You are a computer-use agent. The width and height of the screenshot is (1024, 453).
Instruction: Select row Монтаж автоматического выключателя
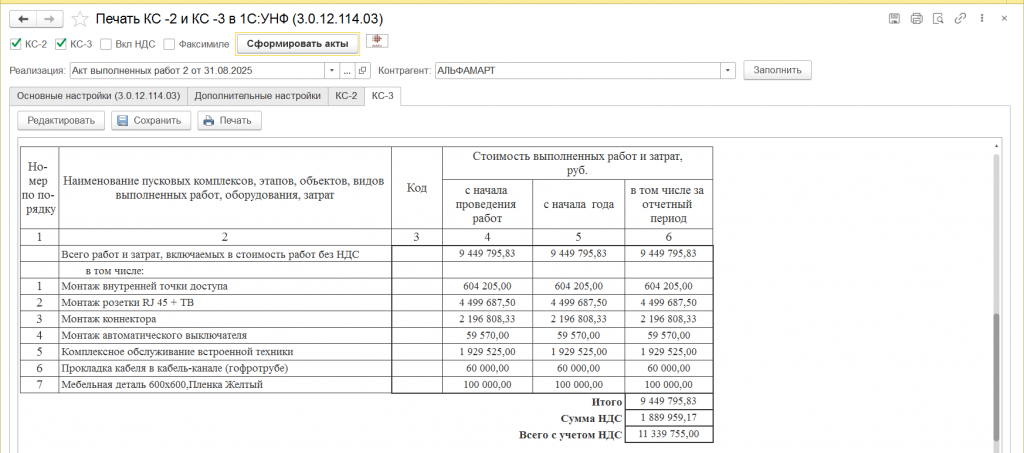click(366, 336)
